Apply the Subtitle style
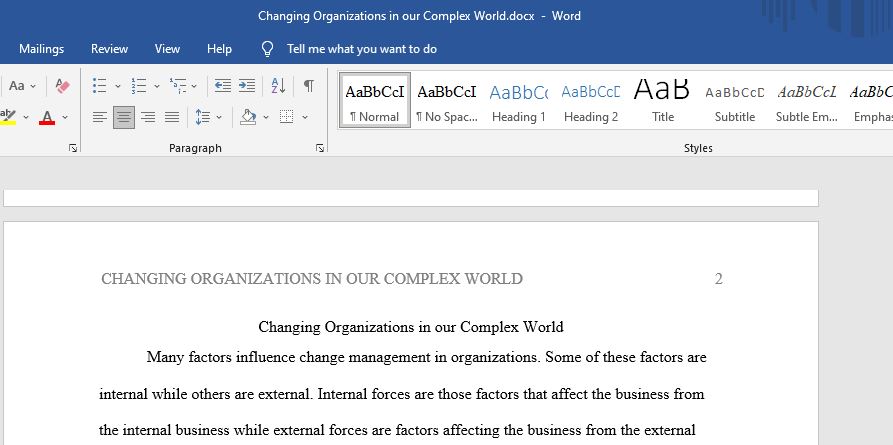This screenshot has height=445, width=893. point(735,100)
